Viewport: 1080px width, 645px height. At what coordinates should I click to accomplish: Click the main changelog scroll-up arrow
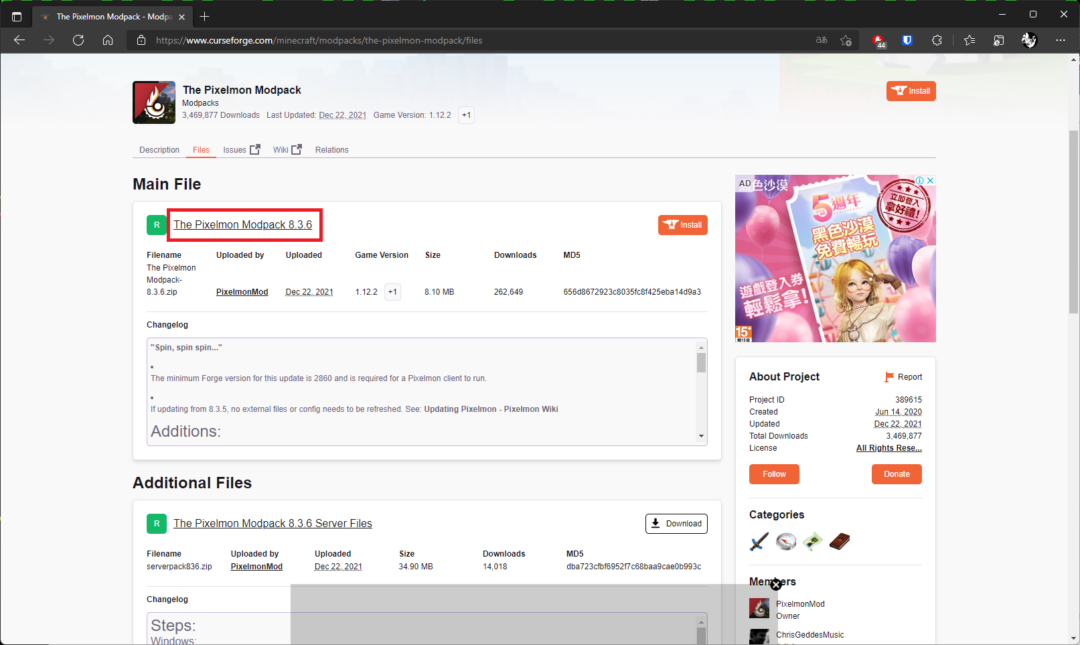coord(701,347)
